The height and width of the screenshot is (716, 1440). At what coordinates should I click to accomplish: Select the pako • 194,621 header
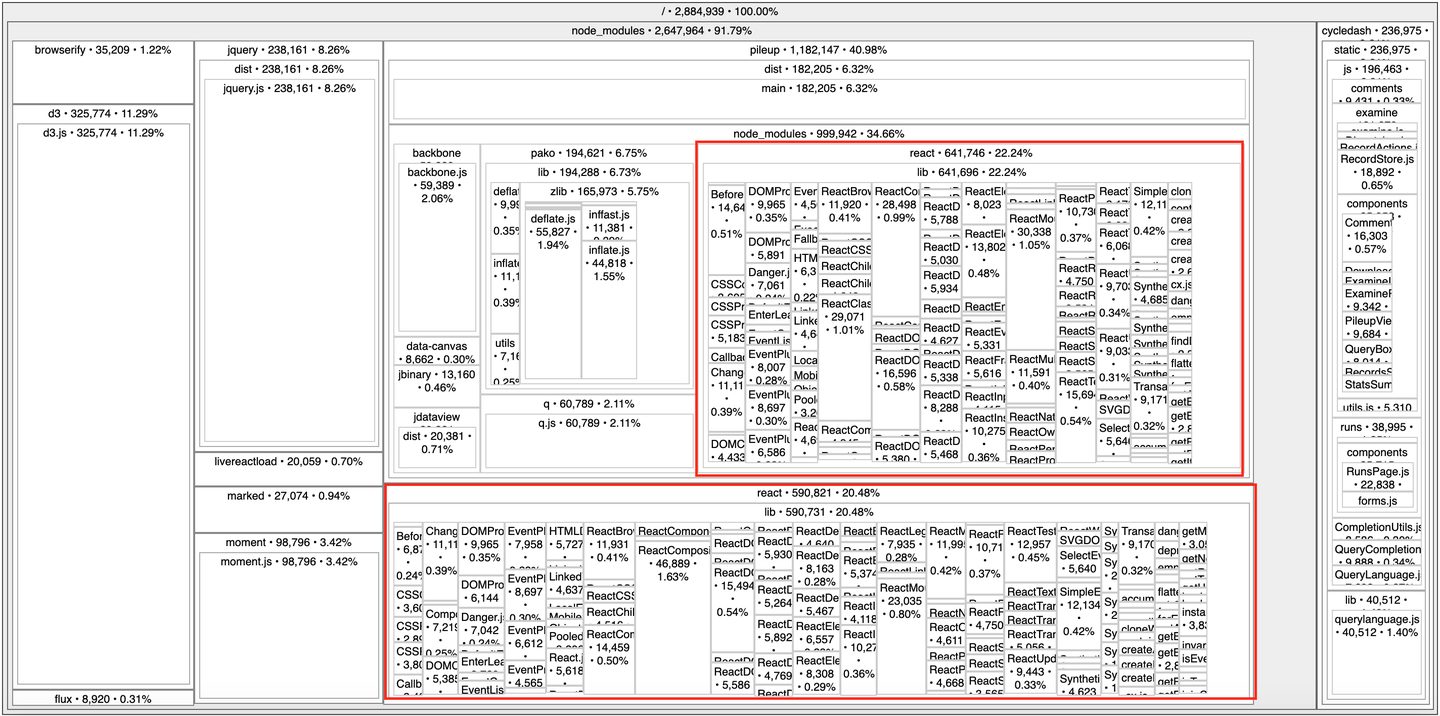[x=586, y=153]
